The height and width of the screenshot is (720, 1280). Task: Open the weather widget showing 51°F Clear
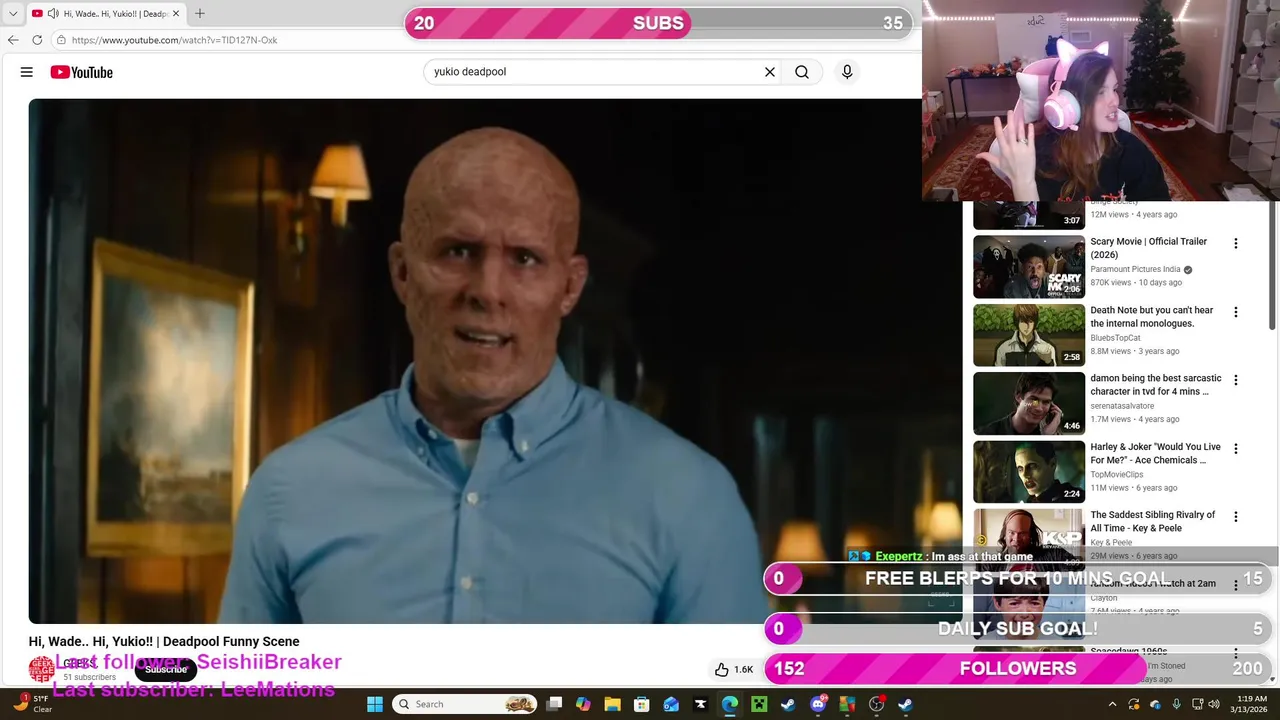tap(32, 704)
